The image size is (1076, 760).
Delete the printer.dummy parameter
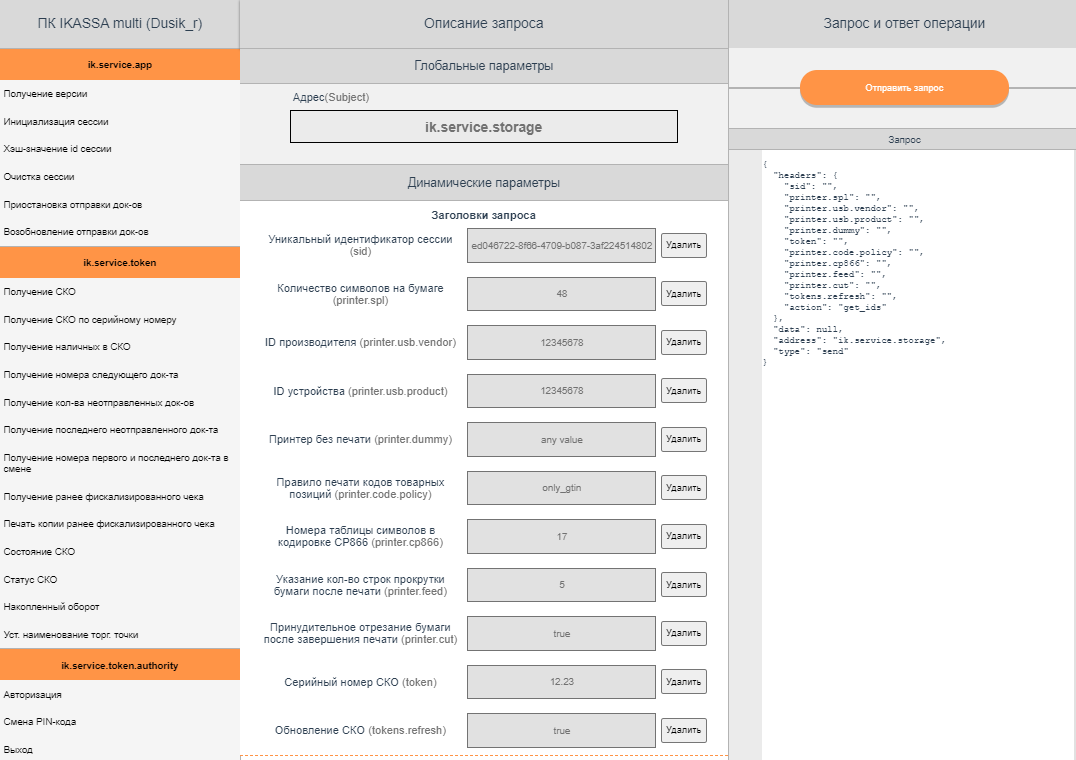tap(683, 439)
